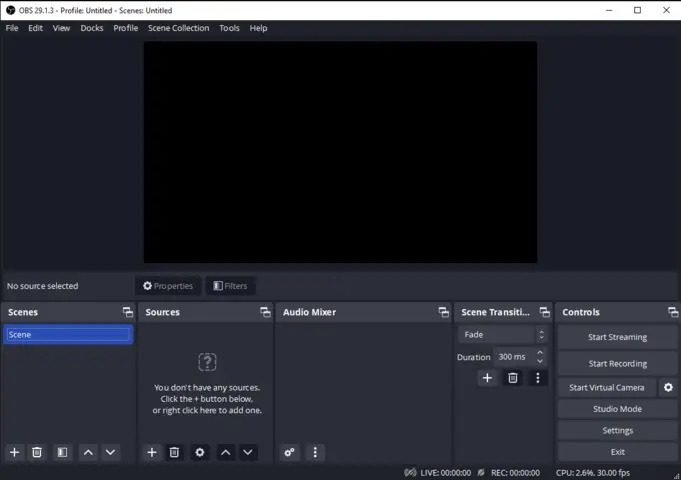Pop out the Sources dock

pos(265,312)
